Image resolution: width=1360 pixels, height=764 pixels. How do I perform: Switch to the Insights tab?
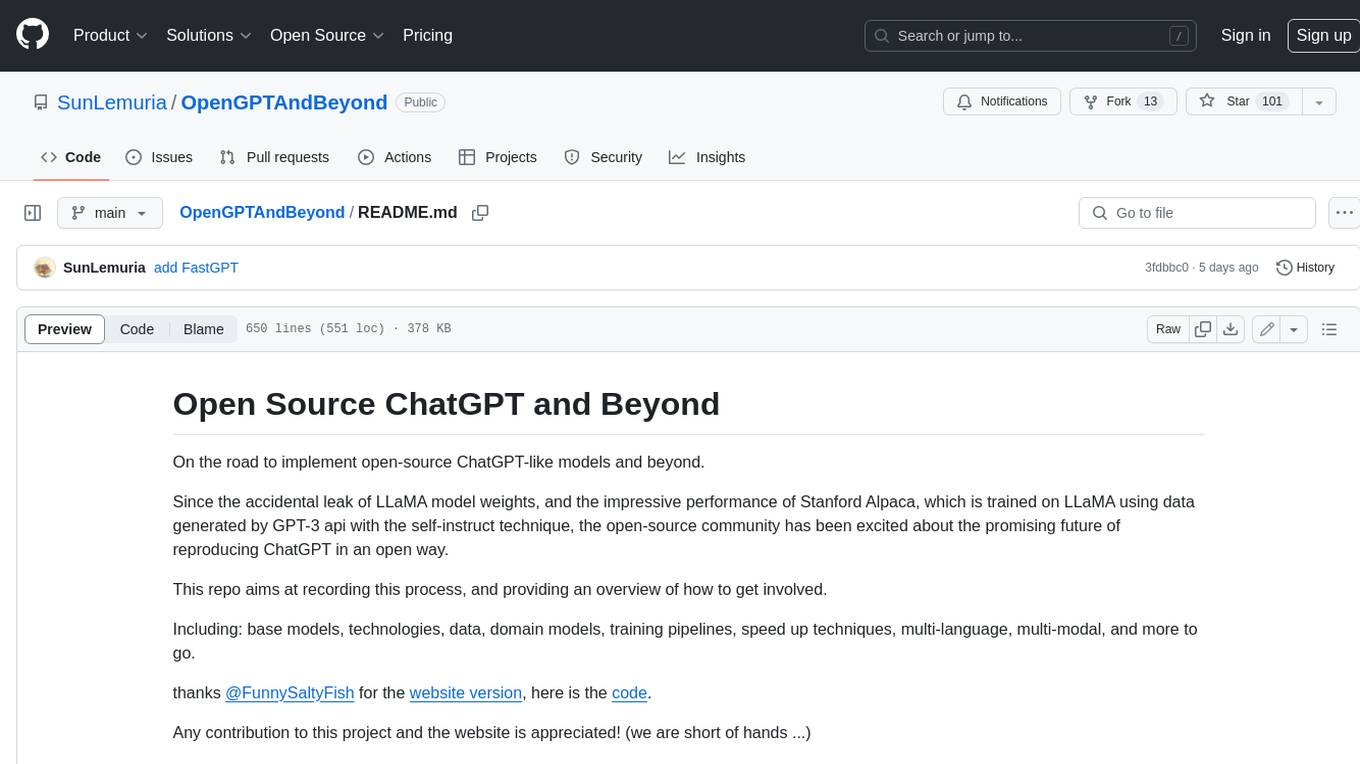tap(707, 157)
